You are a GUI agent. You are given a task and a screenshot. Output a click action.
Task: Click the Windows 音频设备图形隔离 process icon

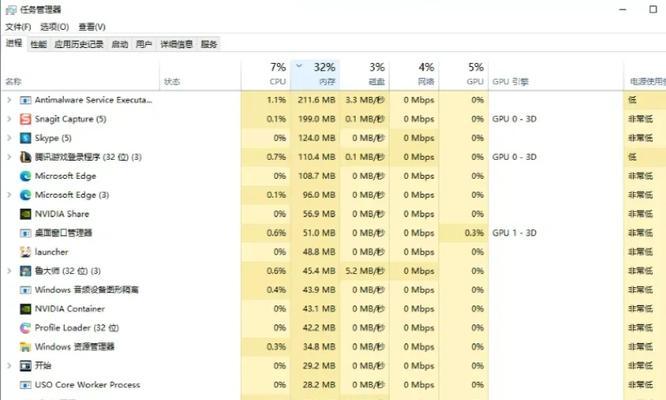tap(25, 290)
